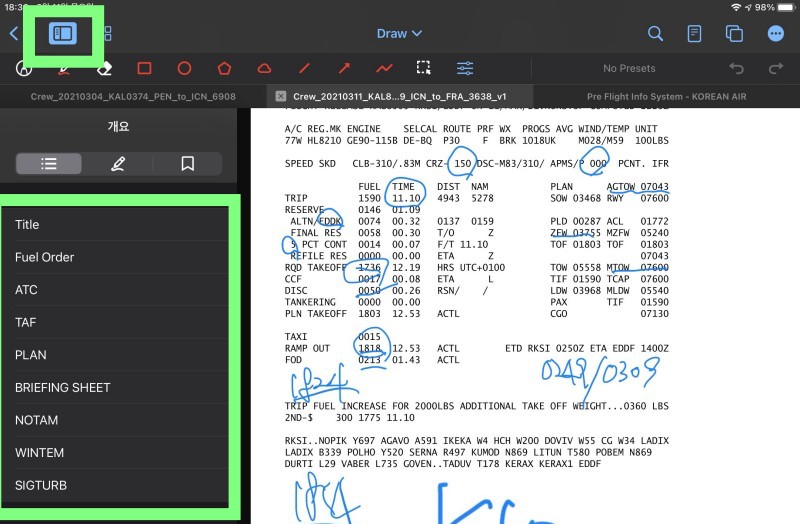Go to BRIEFING SHEET outline entry
The width and height of the screenshot is (800, 524).
point(62,387)
